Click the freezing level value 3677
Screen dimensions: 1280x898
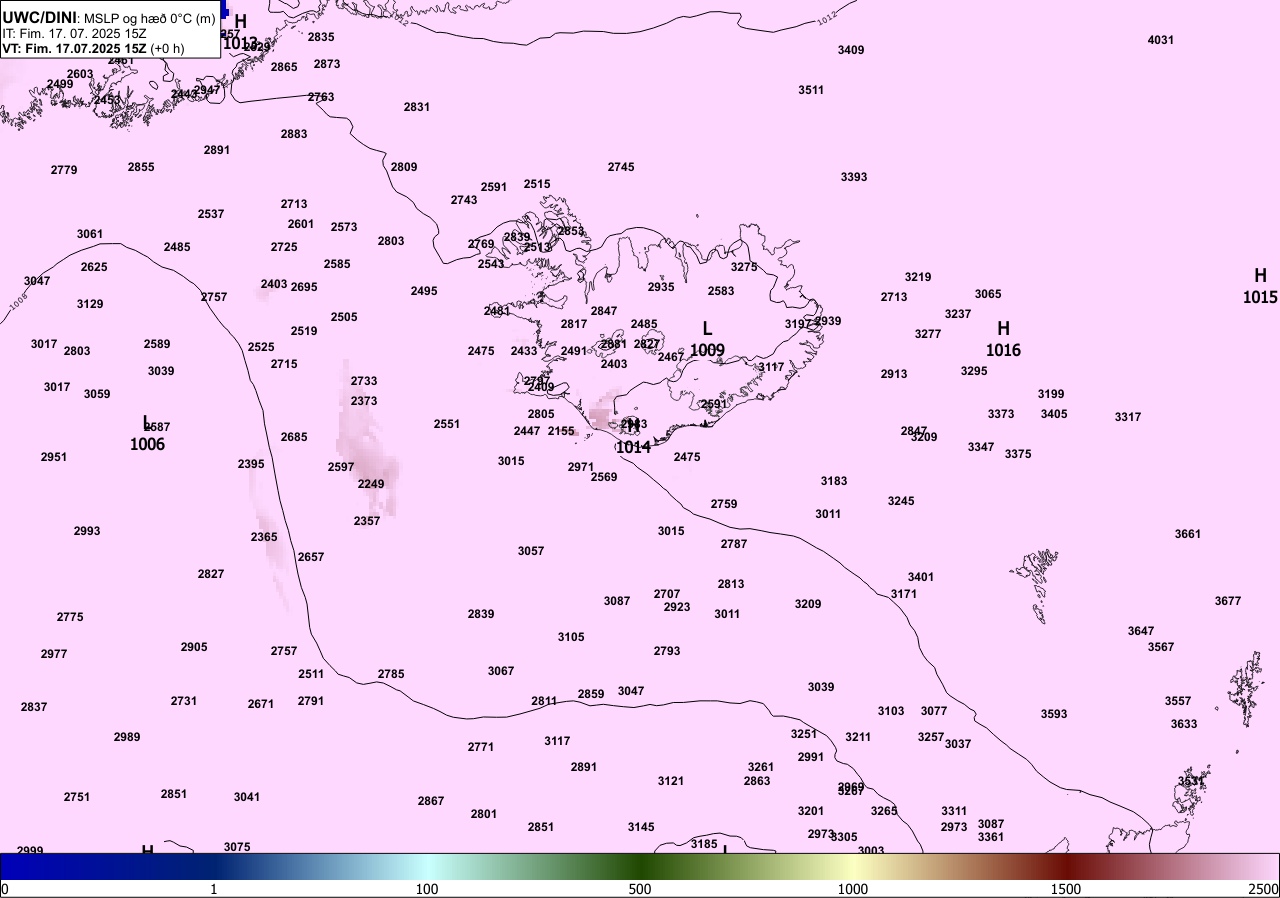point(1228,601)
